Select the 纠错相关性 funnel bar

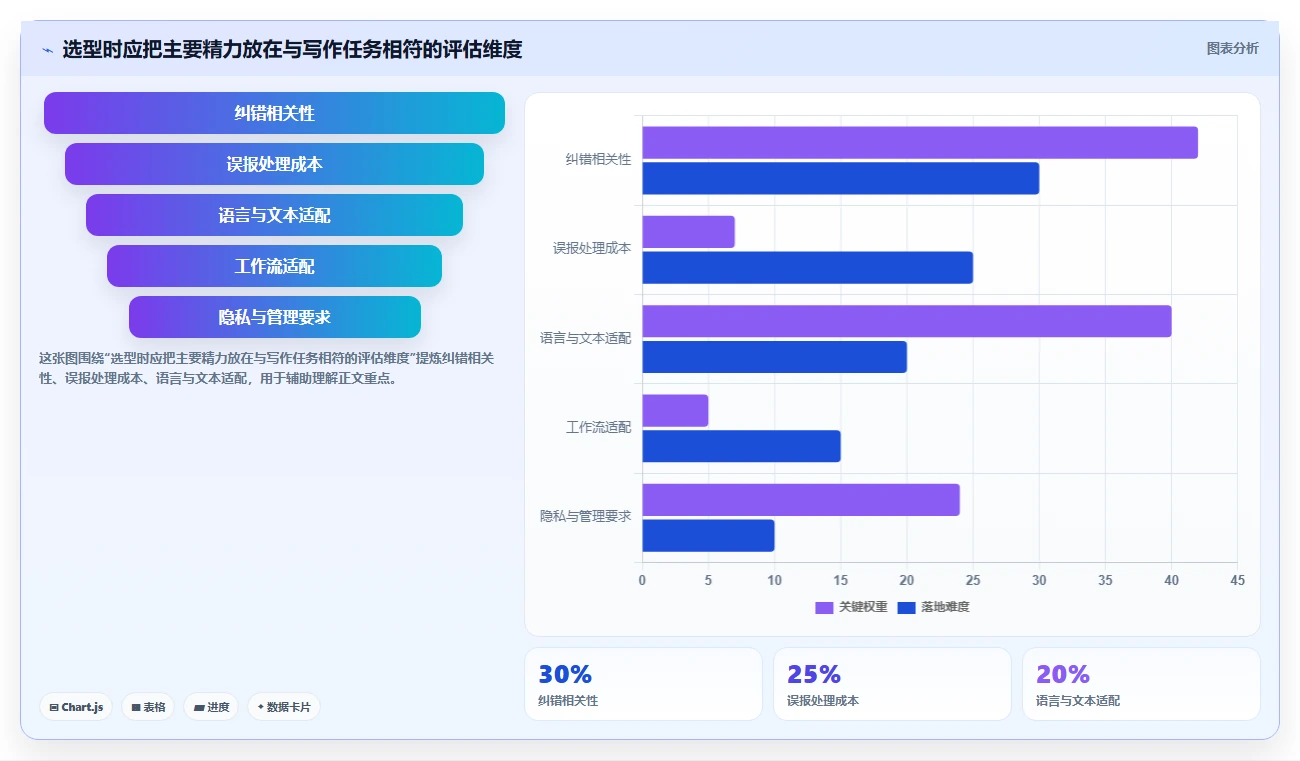point(274,113)
